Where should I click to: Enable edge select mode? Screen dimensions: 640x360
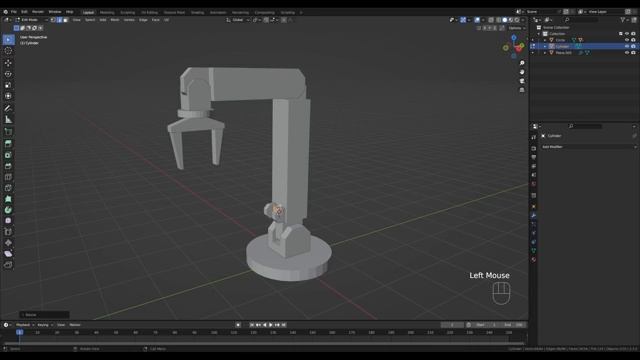59,20
